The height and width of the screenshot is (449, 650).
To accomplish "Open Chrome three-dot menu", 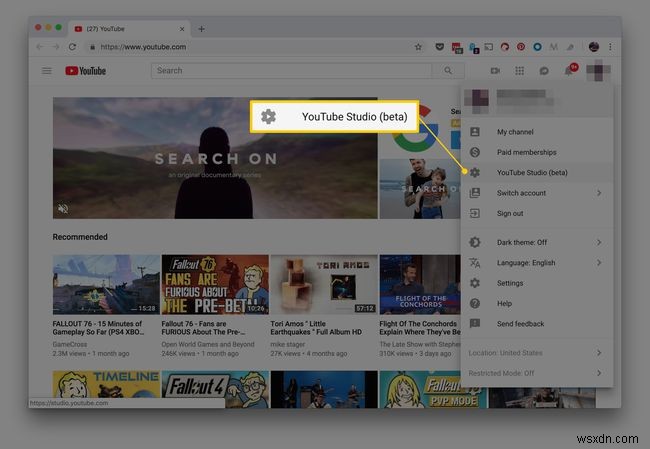I will (x=610, y=47).
